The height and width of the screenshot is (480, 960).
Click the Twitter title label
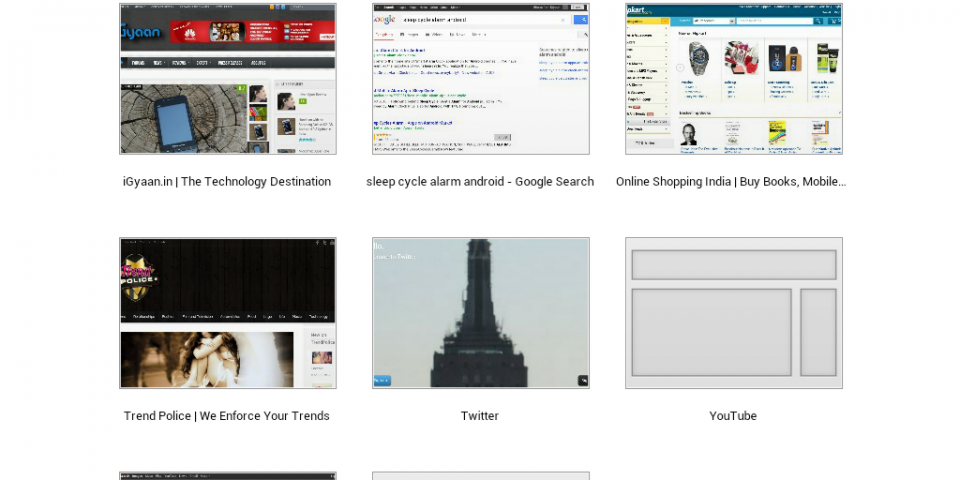coord(480,416)
